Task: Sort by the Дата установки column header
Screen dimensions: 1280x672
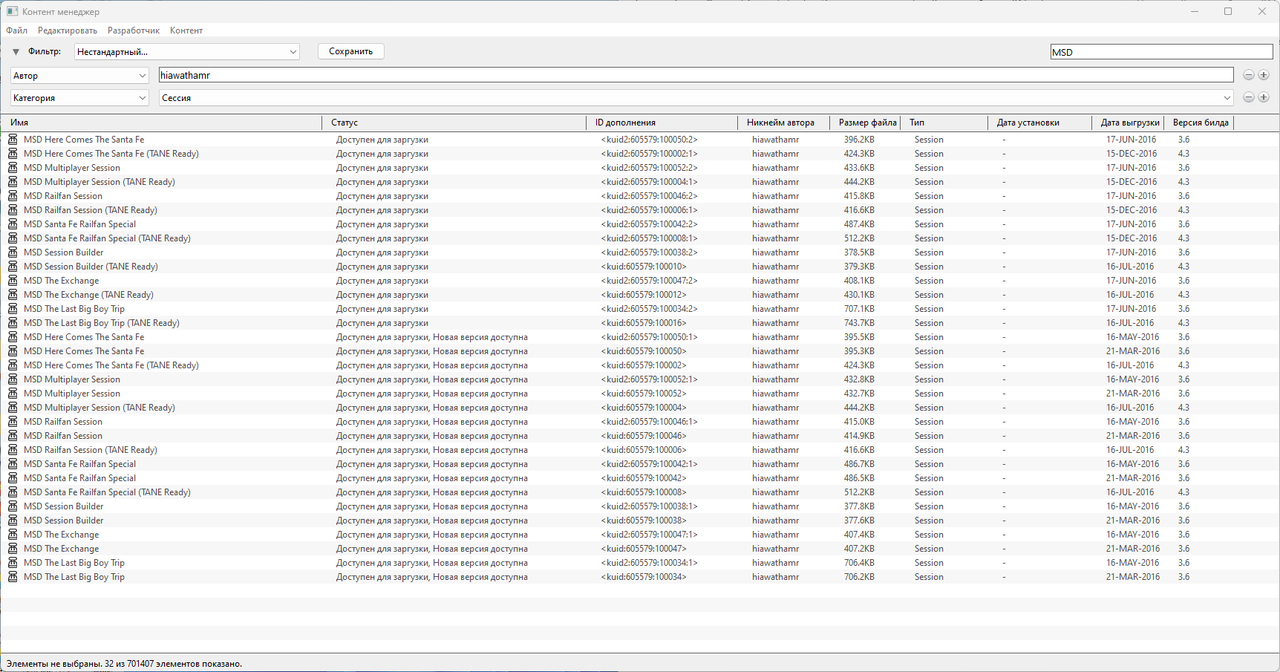Action: (1042, 123)
